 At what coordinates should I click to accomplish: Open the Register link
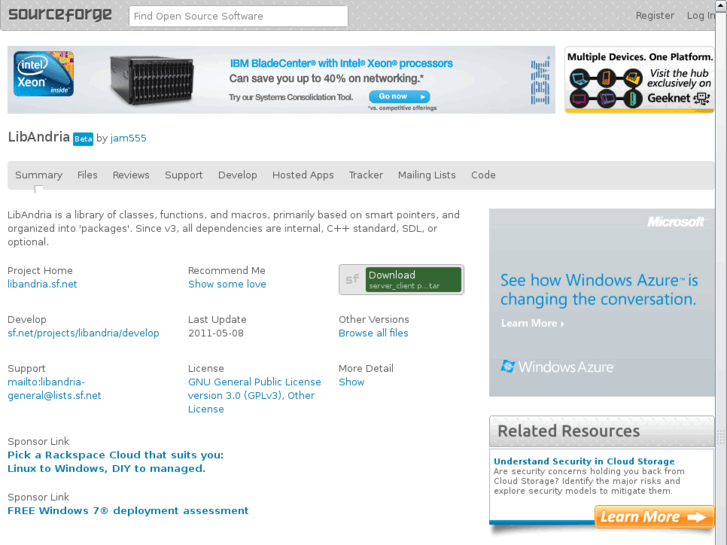(654, 16)
